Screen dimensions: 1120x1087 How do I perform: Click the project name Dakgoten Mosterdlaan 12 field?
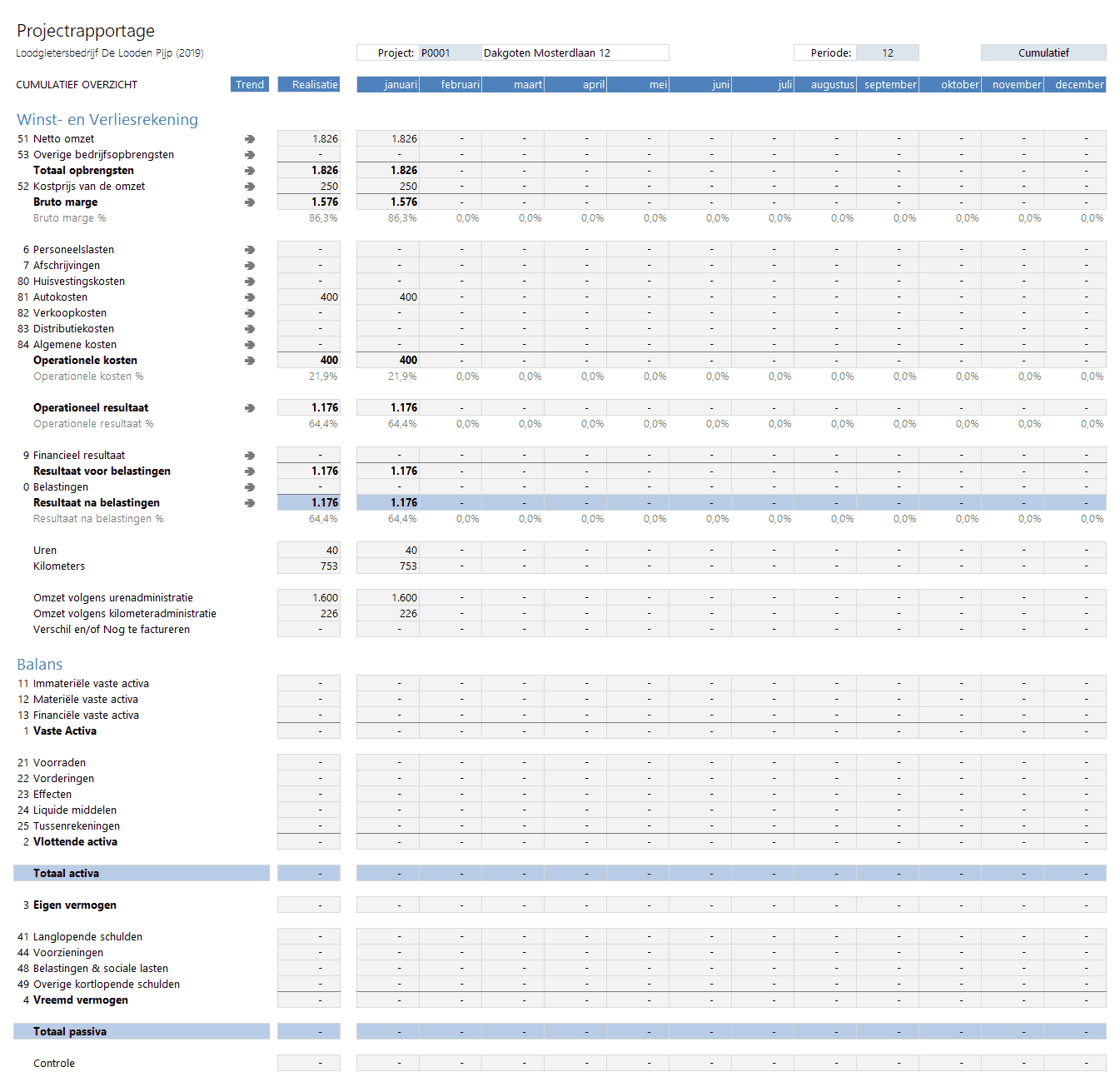point(575,53)
